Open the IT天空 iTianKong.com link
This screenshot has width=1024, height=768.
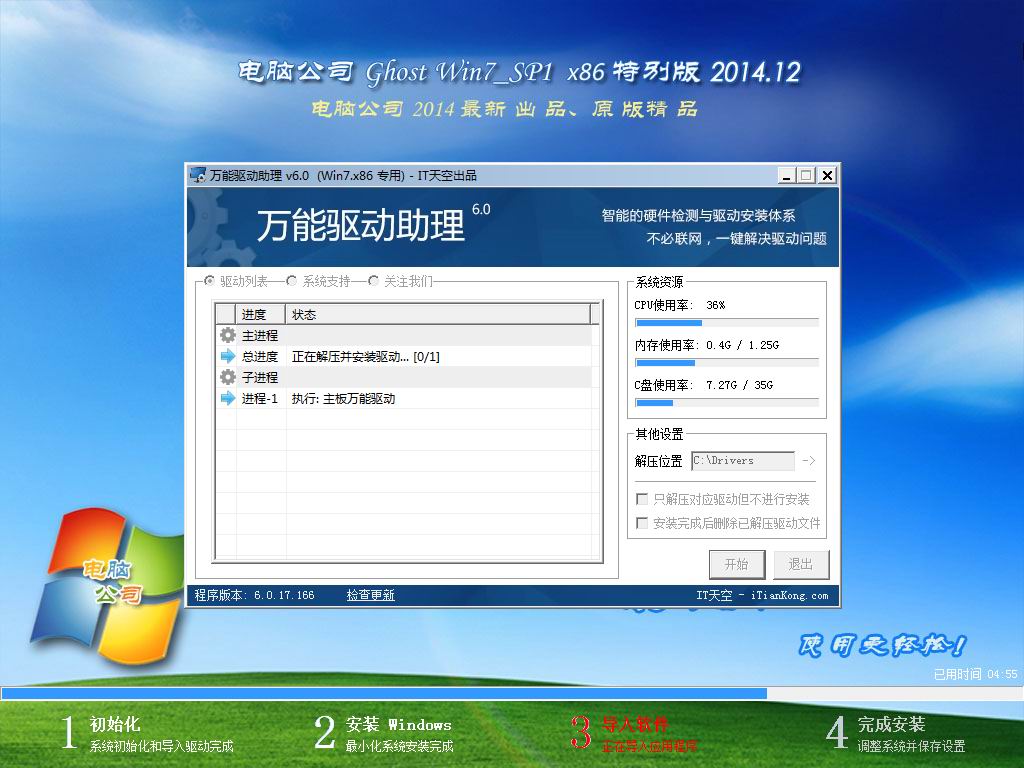click(x=762, y=595)
